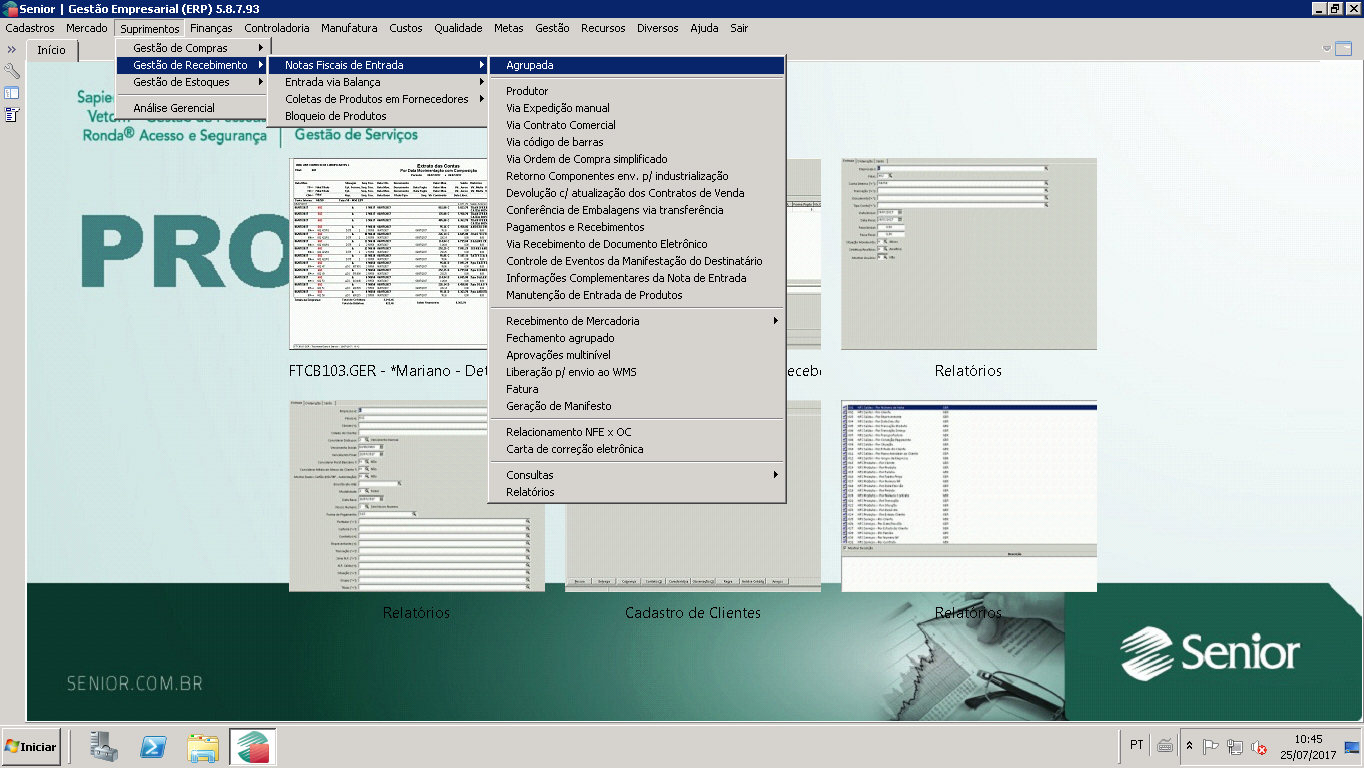
Task: Click the Show Desktop button at the taskbar end
Action: (x=1352, y=746)
